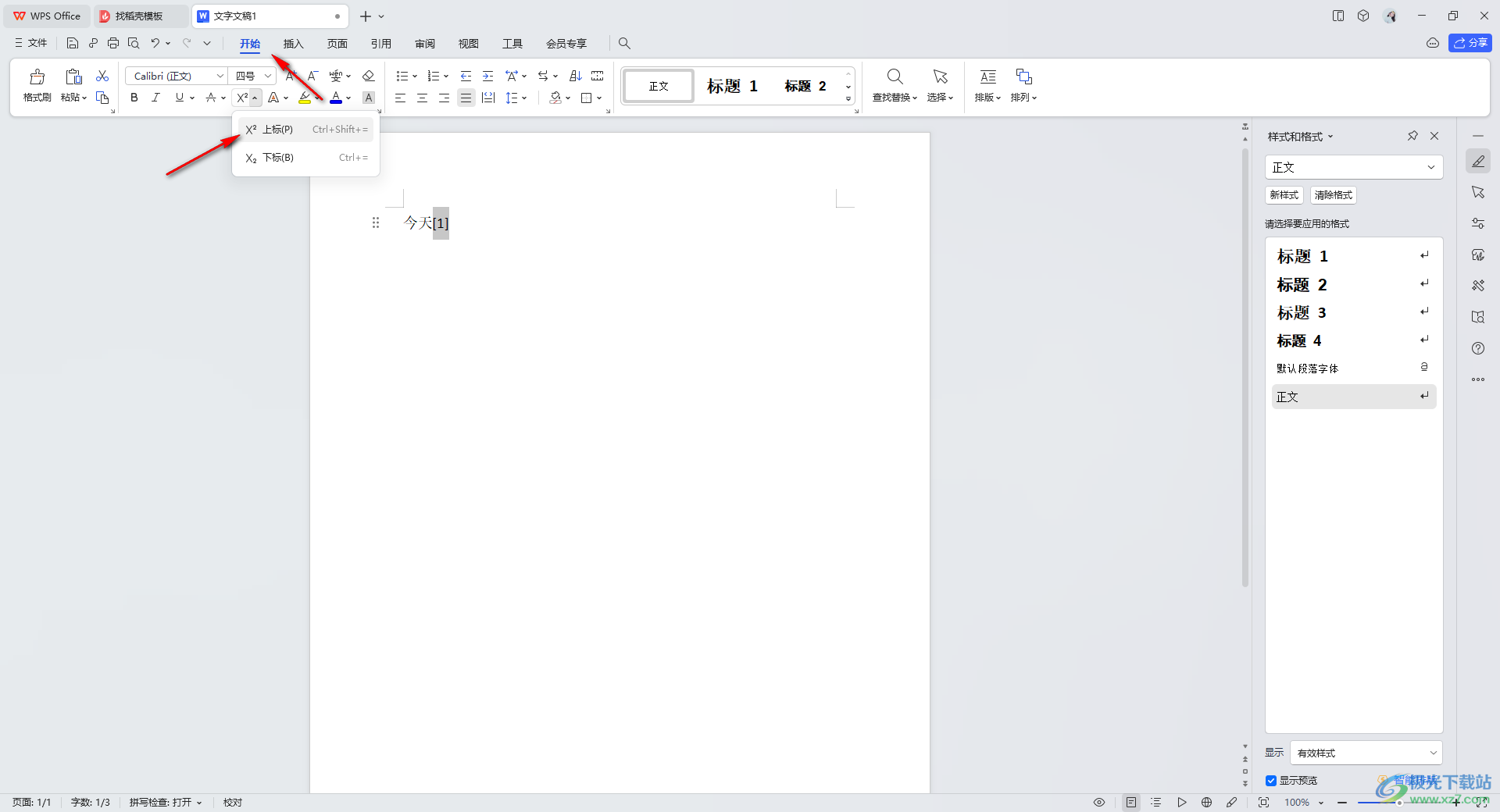Click the Find and Replace magnifier icon
The image size is (1500, 812).
pyautogui.click(x=895, y=77)
